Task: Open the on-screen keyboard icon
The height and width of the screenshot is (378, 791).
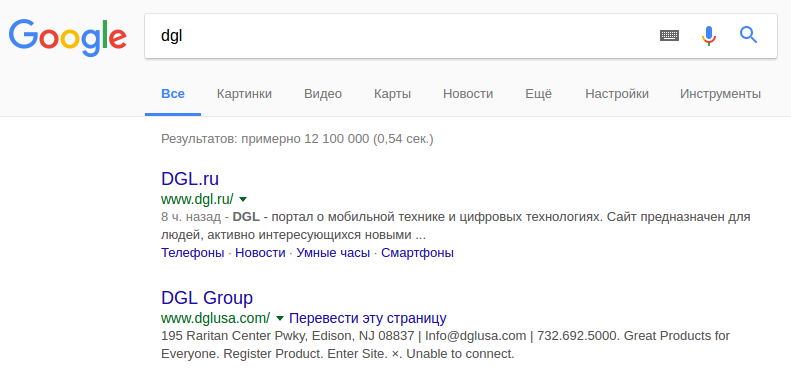Action: (669, 35)
